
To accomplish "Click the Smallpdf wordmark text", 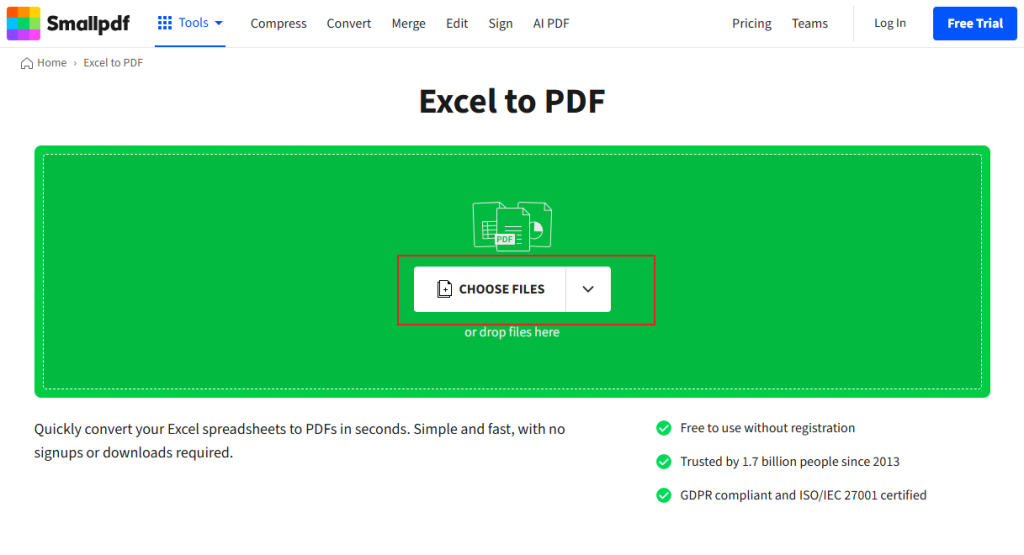I will [x=88, y=24].
